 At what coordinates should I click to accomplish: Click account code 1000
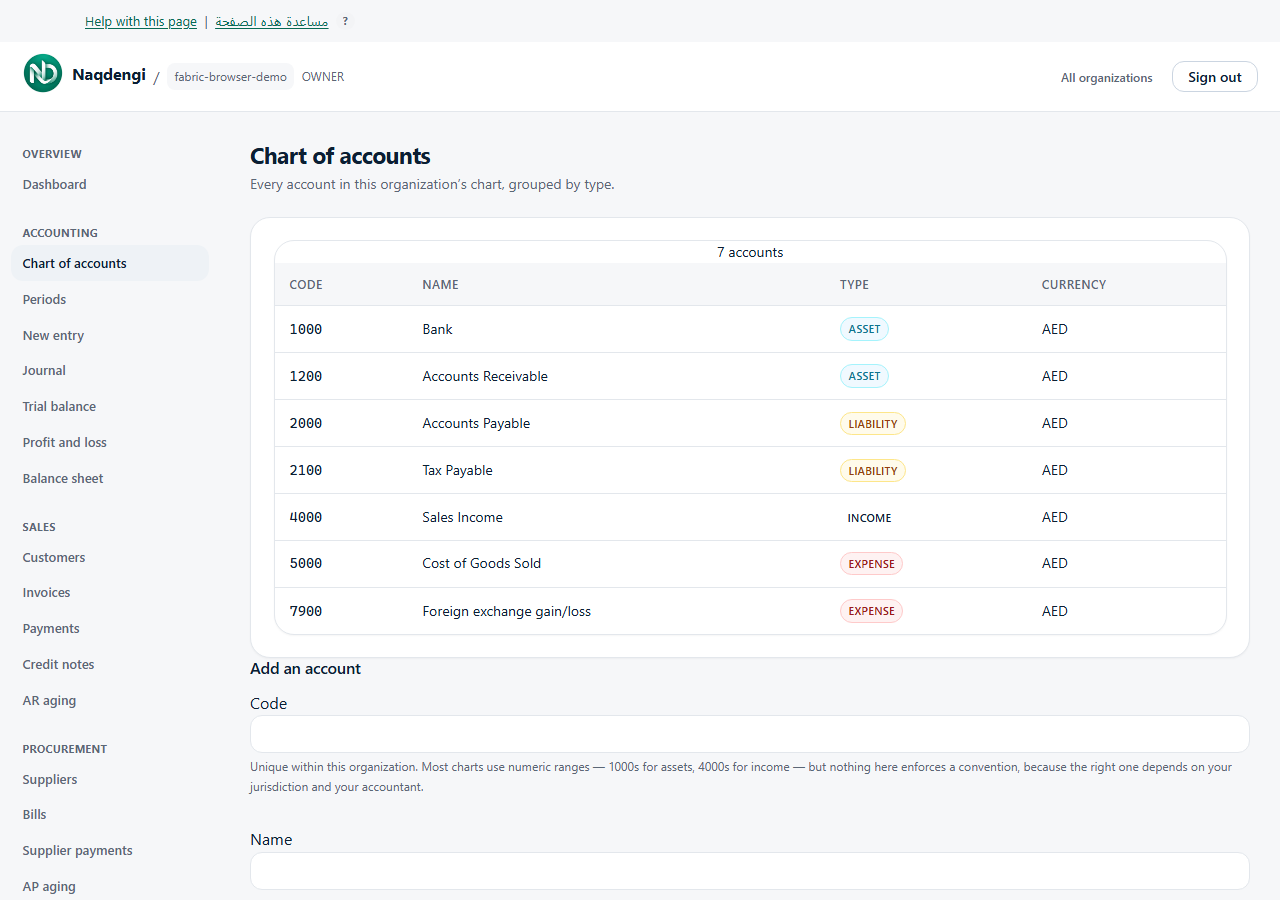tap(306, 329)
